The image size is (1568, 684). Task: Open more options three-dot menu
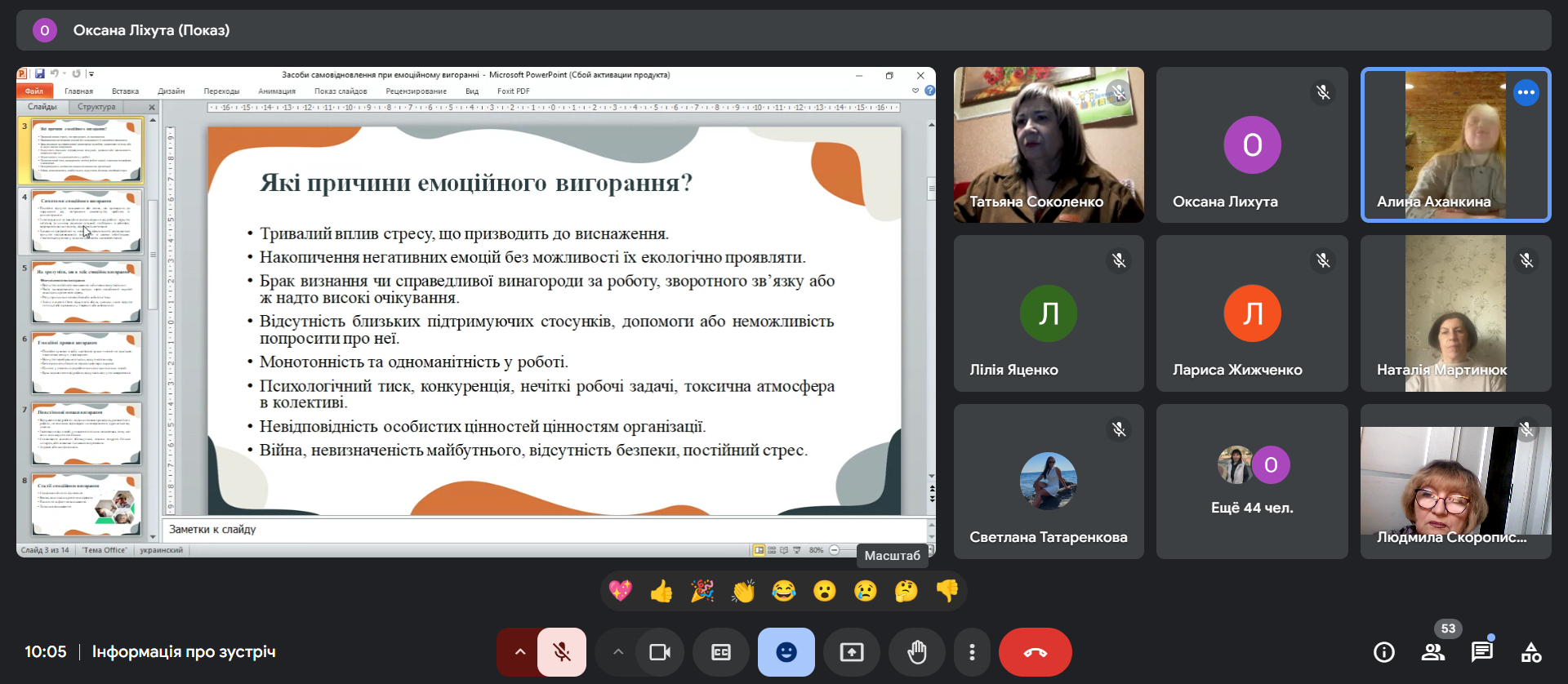point(972,652)
